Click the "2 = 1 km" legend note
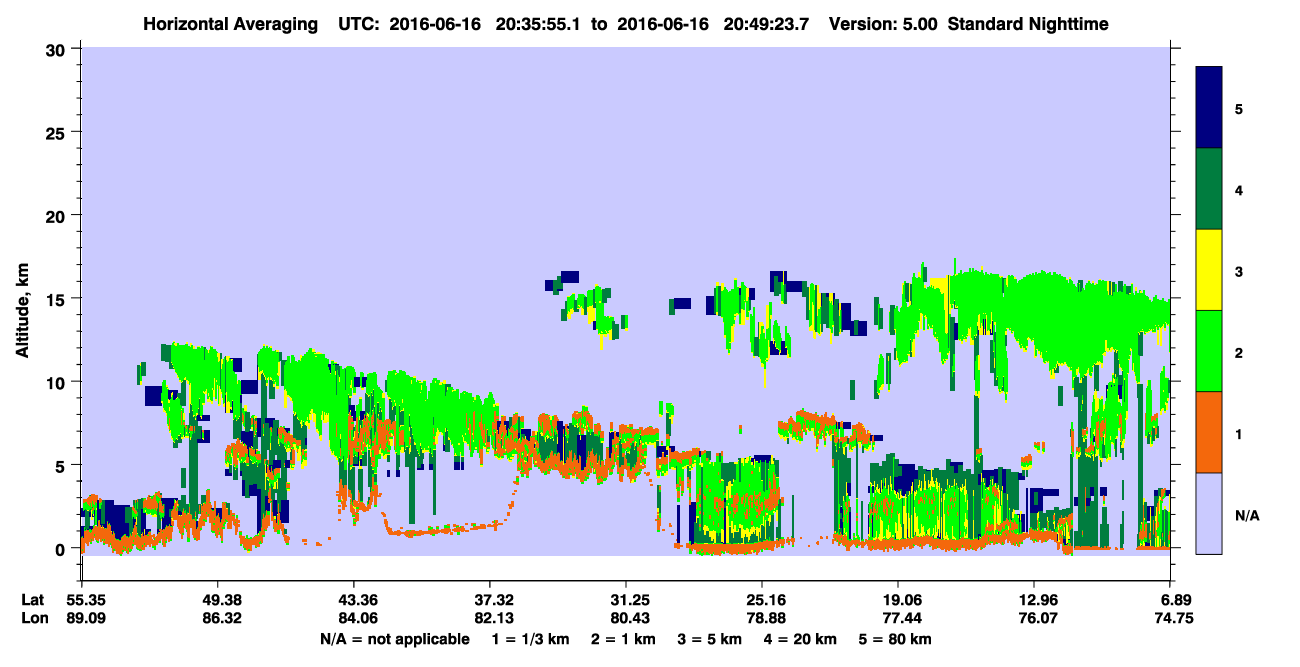The width and height of the screenshot is (1300, 667). (624, 638)
